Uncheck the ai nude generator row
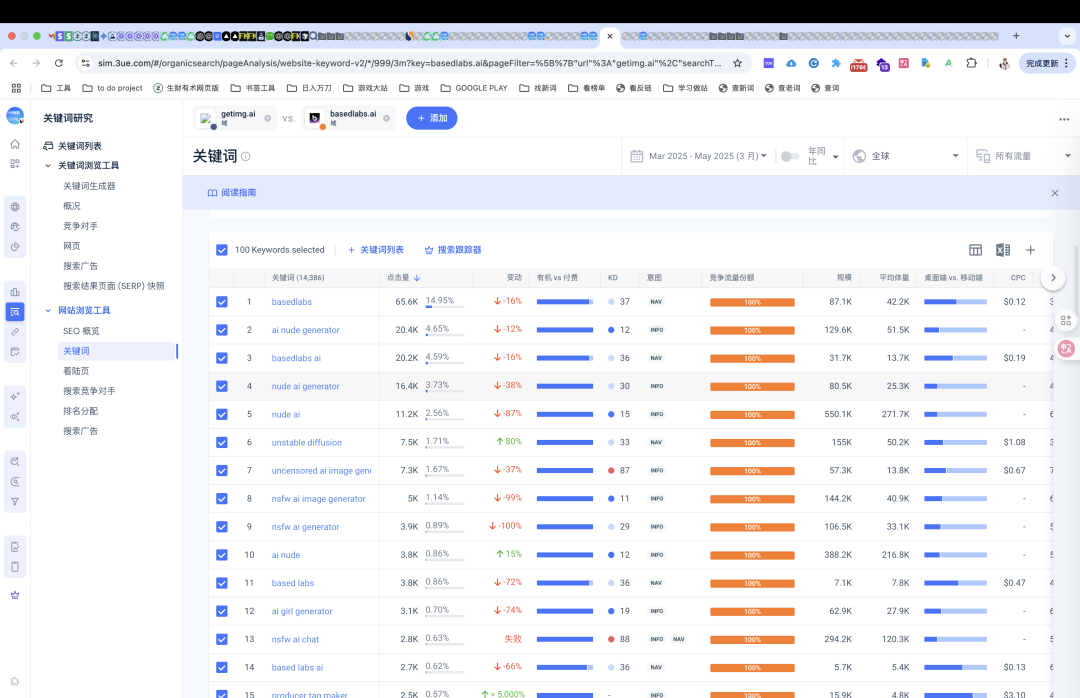 pos(222,330)
